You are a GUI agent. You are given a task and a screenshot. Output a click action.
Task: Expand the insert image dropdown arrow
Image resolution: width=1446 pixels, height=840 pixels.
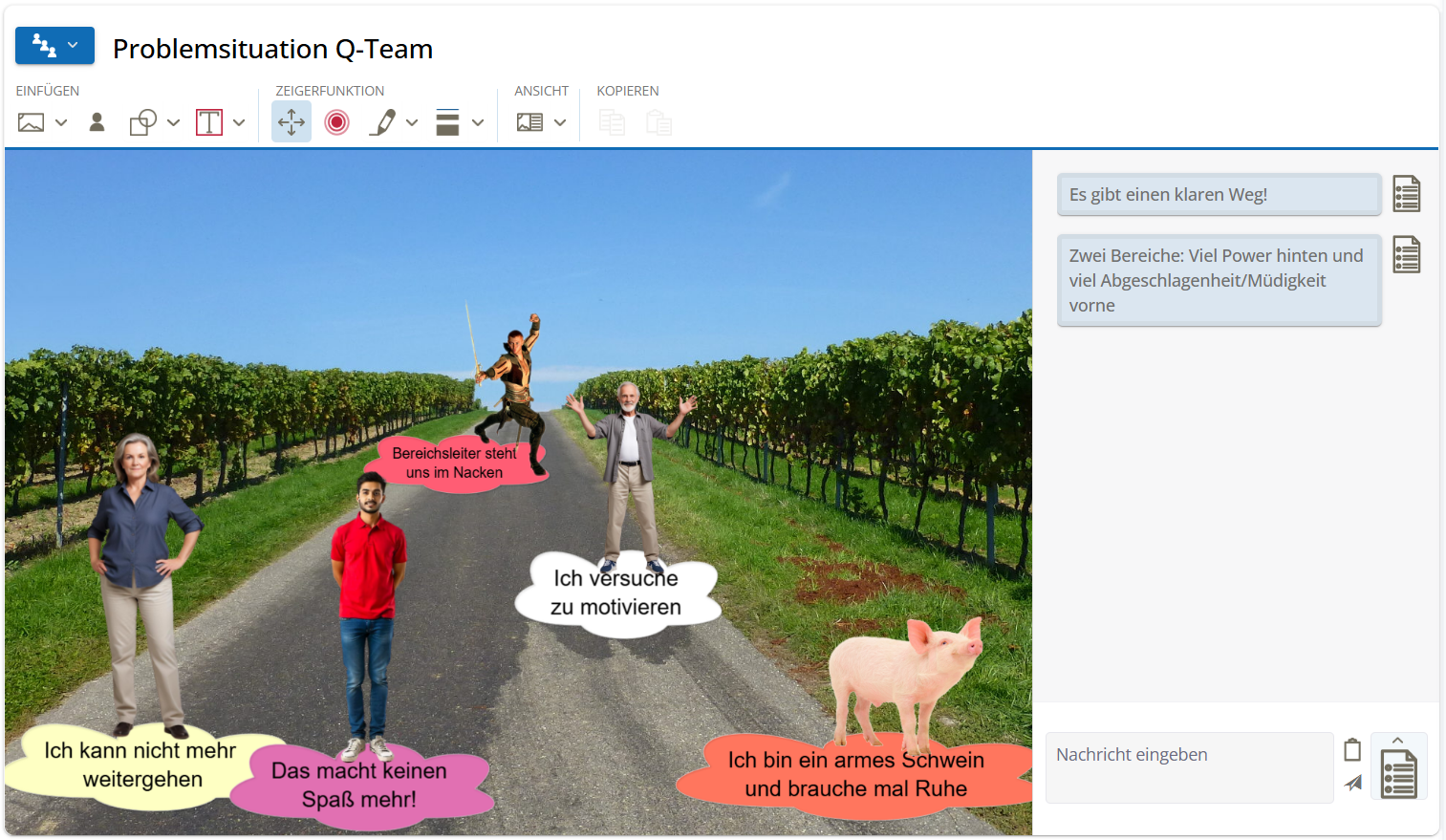coord(61,122)
